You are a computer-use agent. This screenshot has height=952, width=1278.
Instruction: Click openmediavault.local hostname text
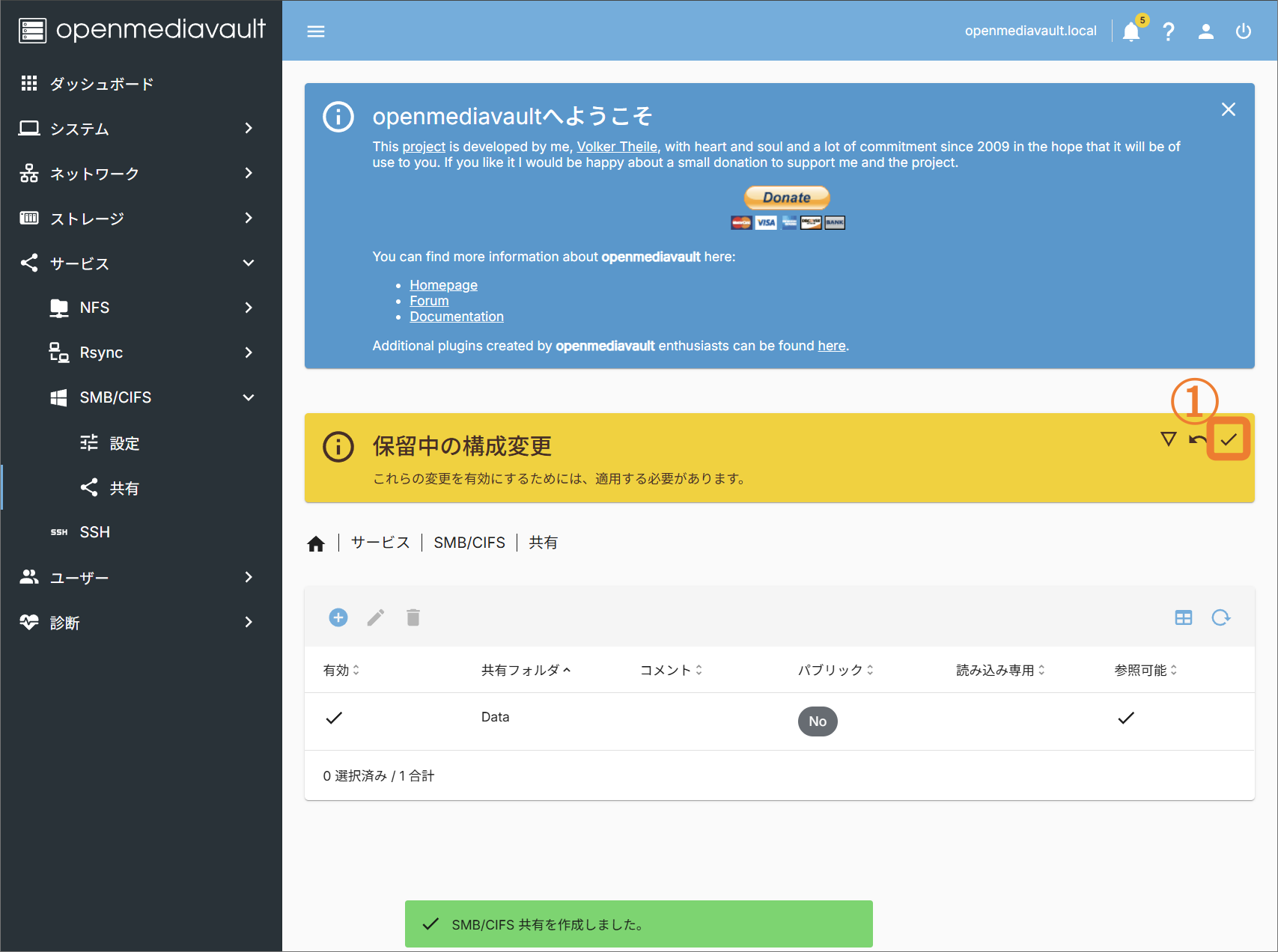click(x=1030, y=31)
